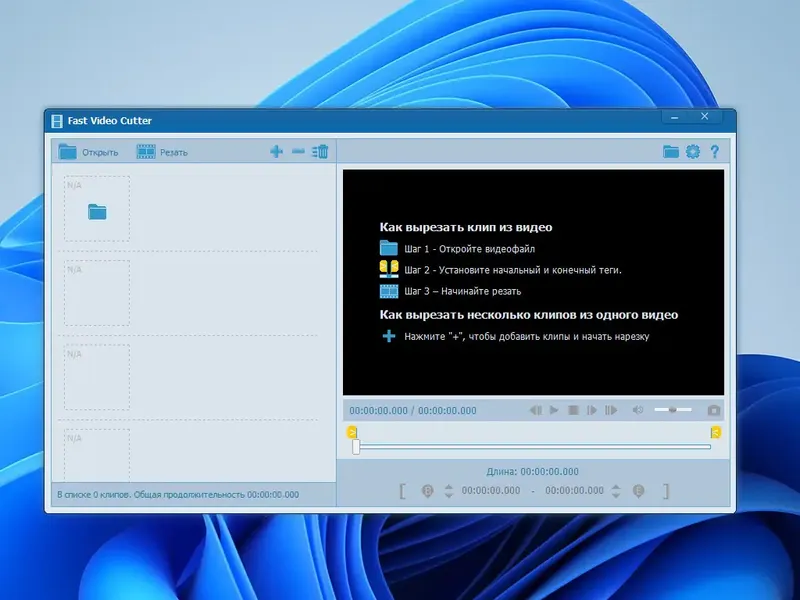Click start time stepper arrows
The image size is (800, 600).
[x=448, y=491]
